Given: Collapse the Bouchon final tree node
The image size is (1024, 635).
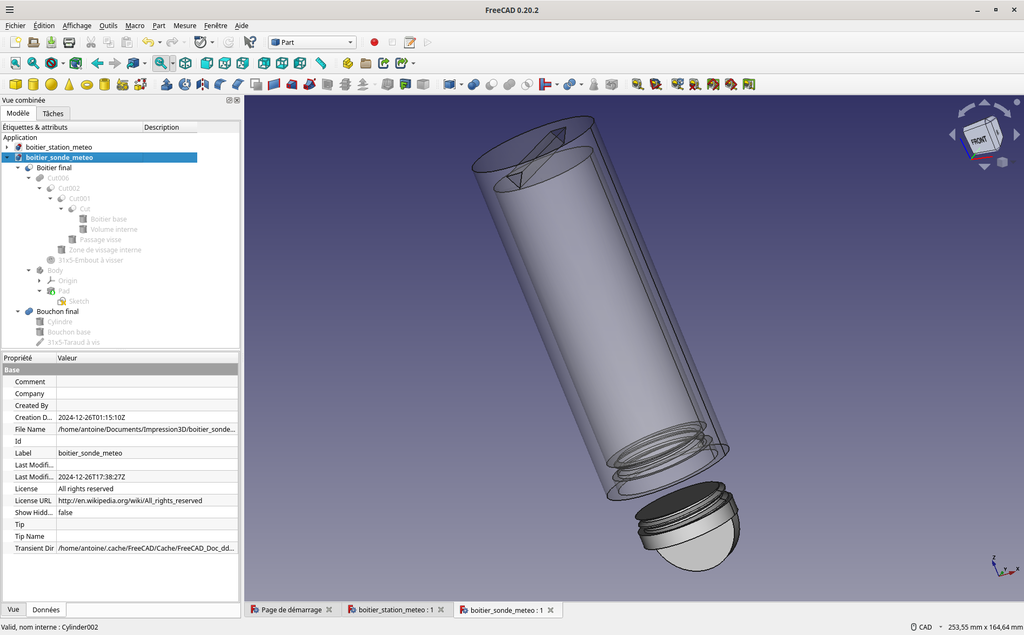Looking at the screenshot, I should (x=18, y=311).
